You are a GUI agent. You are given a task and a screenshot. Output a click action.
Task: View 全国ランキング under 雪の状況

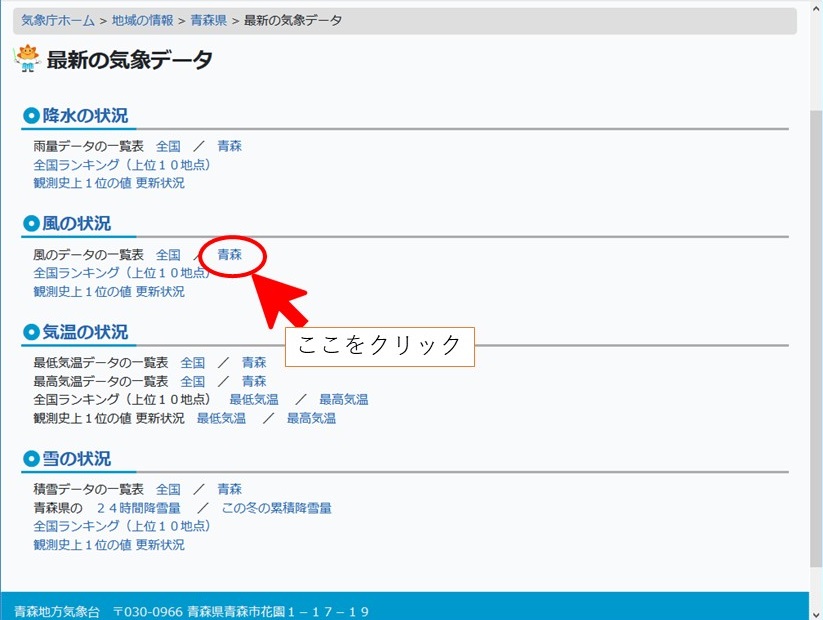pos(122,526)
